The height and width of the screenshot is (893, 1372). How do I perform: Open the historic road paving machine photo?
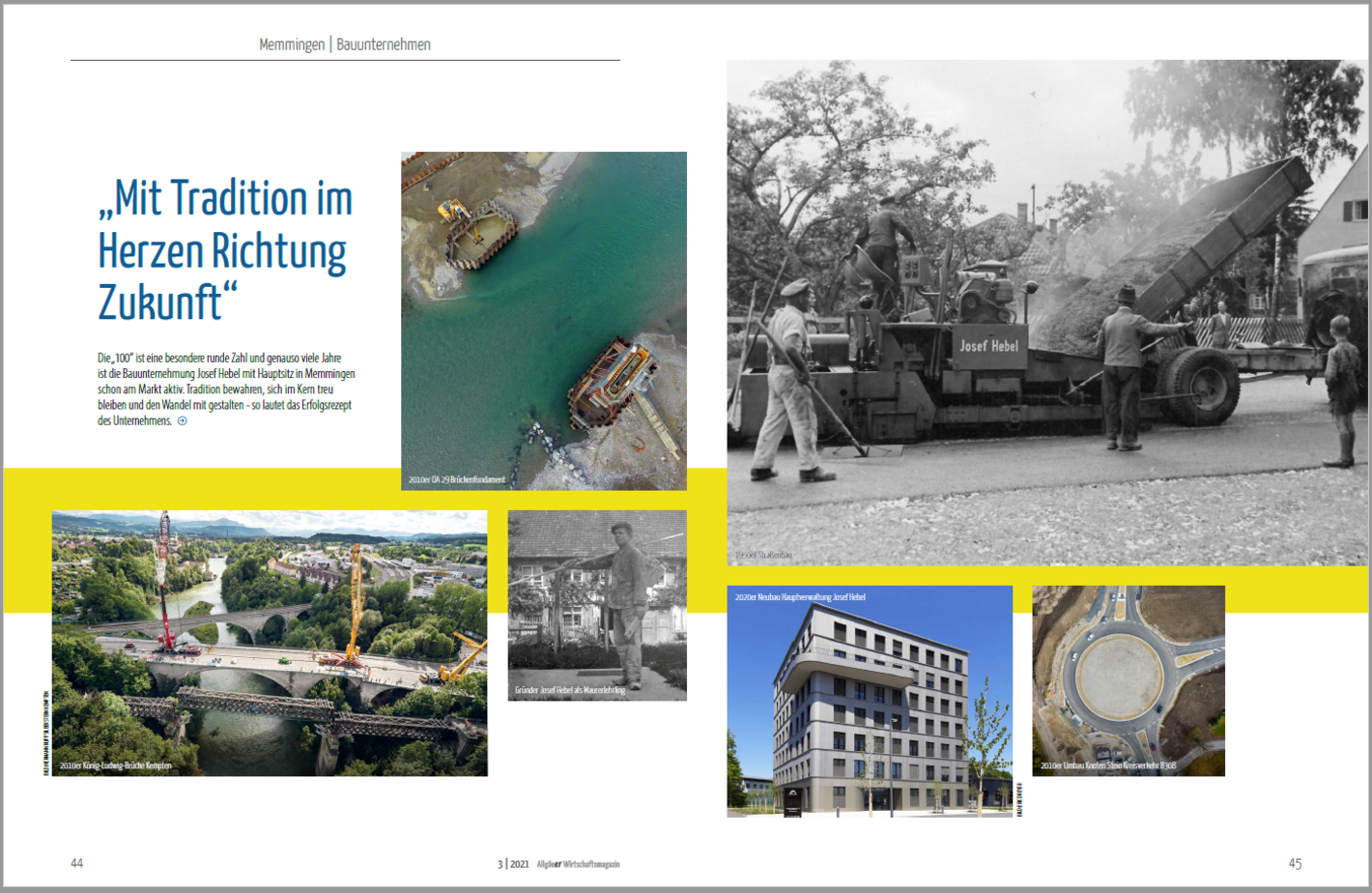1047,312
